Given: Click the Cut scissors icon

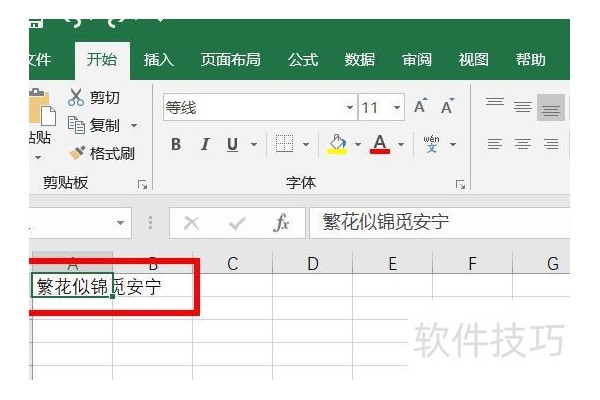Looking at the screenshot, I should [76, 97].
